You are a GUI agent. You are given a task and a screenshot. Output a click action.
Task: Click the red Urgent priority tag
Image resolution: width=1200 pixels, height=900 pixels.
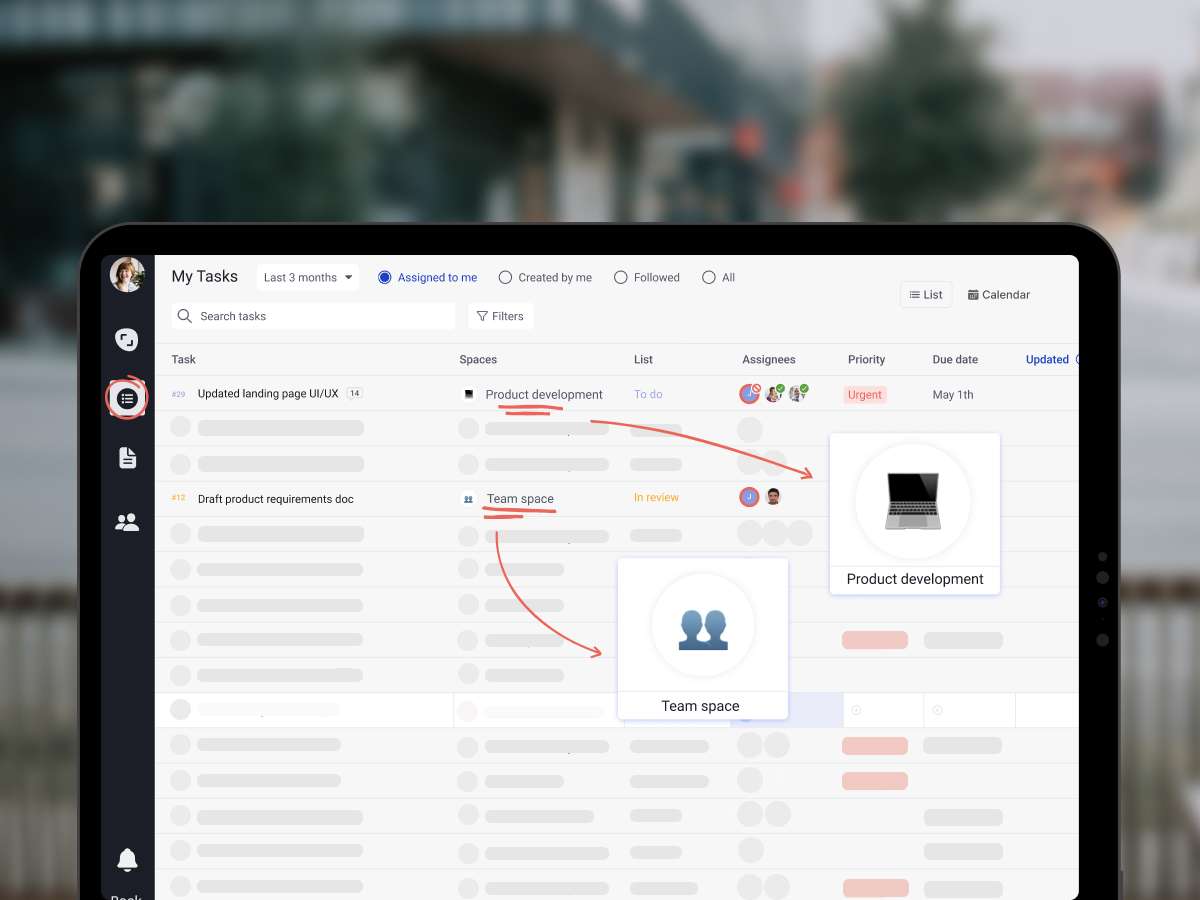click(864, 395)
